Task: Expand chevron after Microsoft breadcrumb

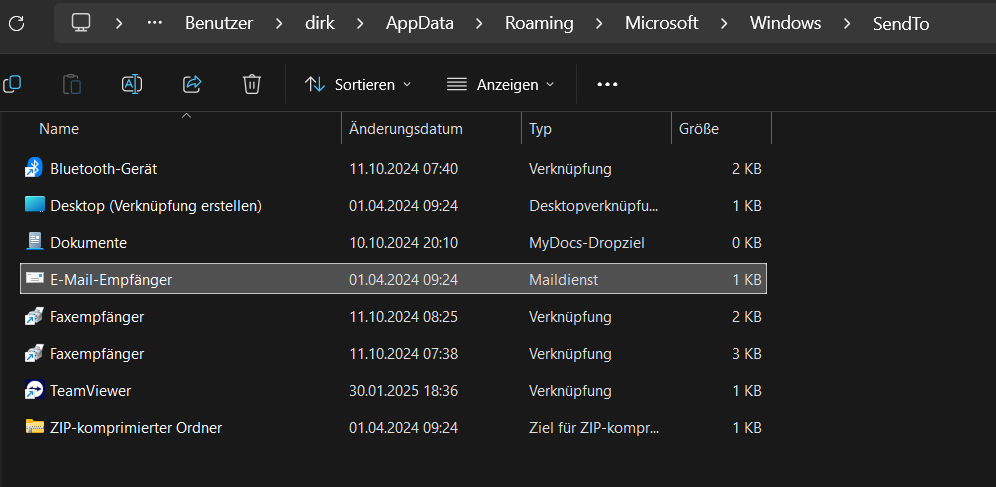Action: coord(724,23)
